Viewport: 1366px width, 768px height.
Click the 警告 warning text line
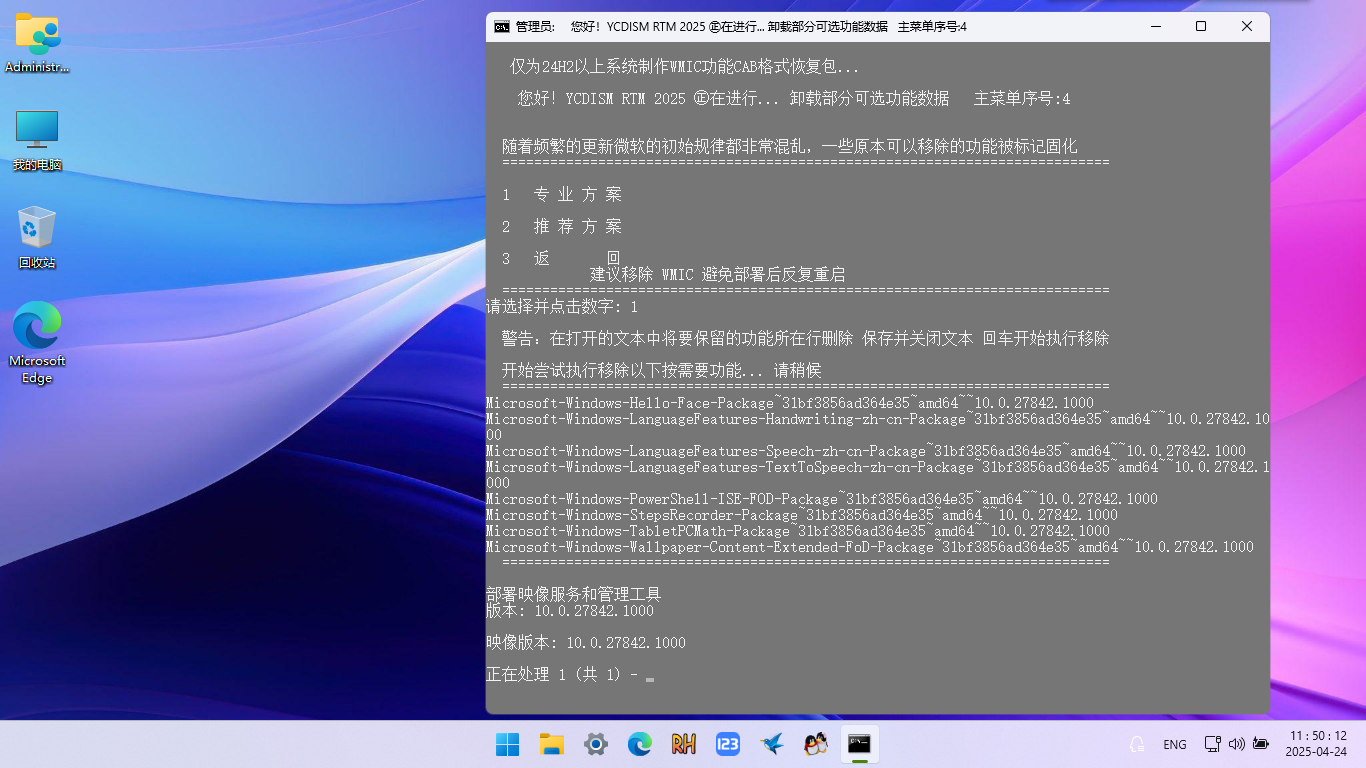click(x=806, y=339)
